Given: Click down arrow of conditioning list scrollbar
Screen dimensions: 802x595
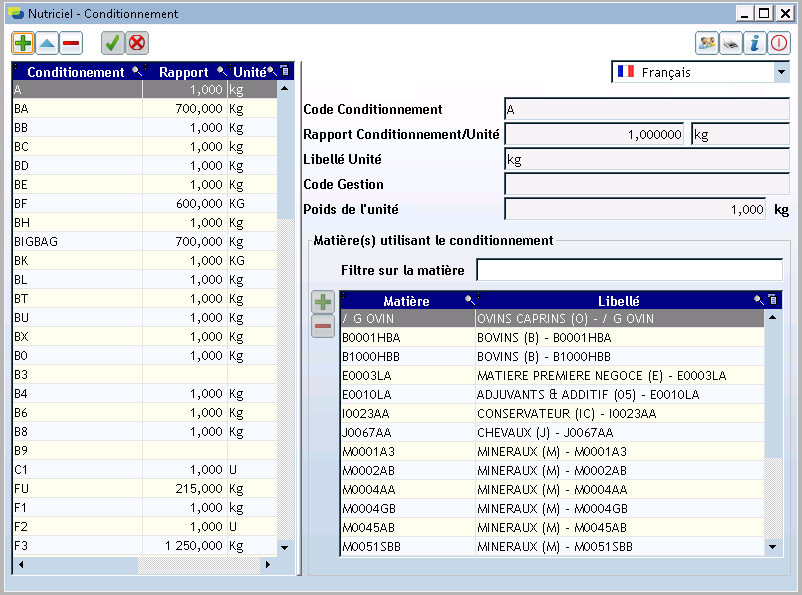Looking at the screenshot, I should pos(285,547).
